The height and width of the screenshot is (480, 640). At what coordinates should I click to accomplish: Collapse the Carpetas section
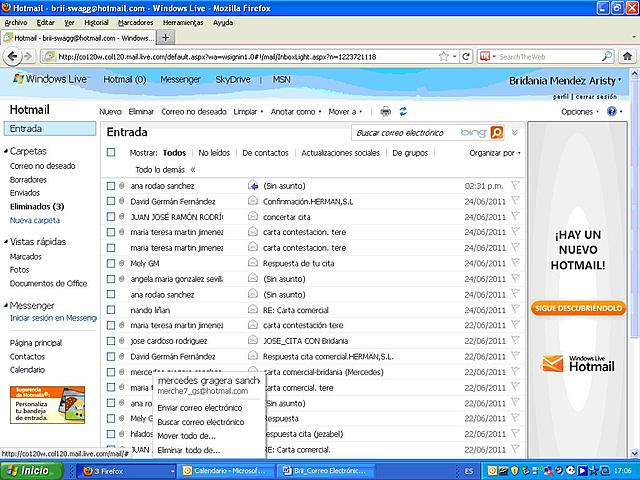pos(6,151)
